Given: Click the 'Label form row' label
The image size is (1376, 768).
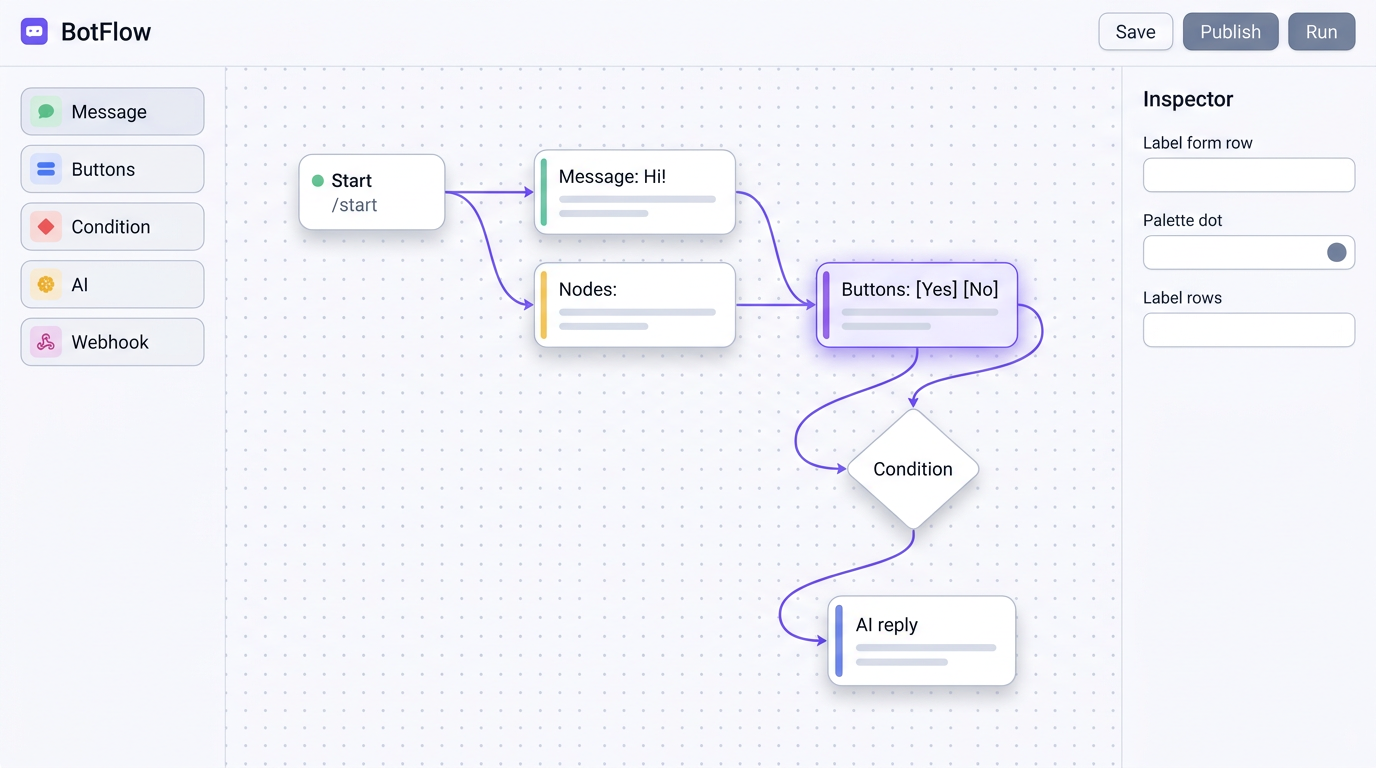Looking at the screenshot, I should click(x=1198, y=143).
